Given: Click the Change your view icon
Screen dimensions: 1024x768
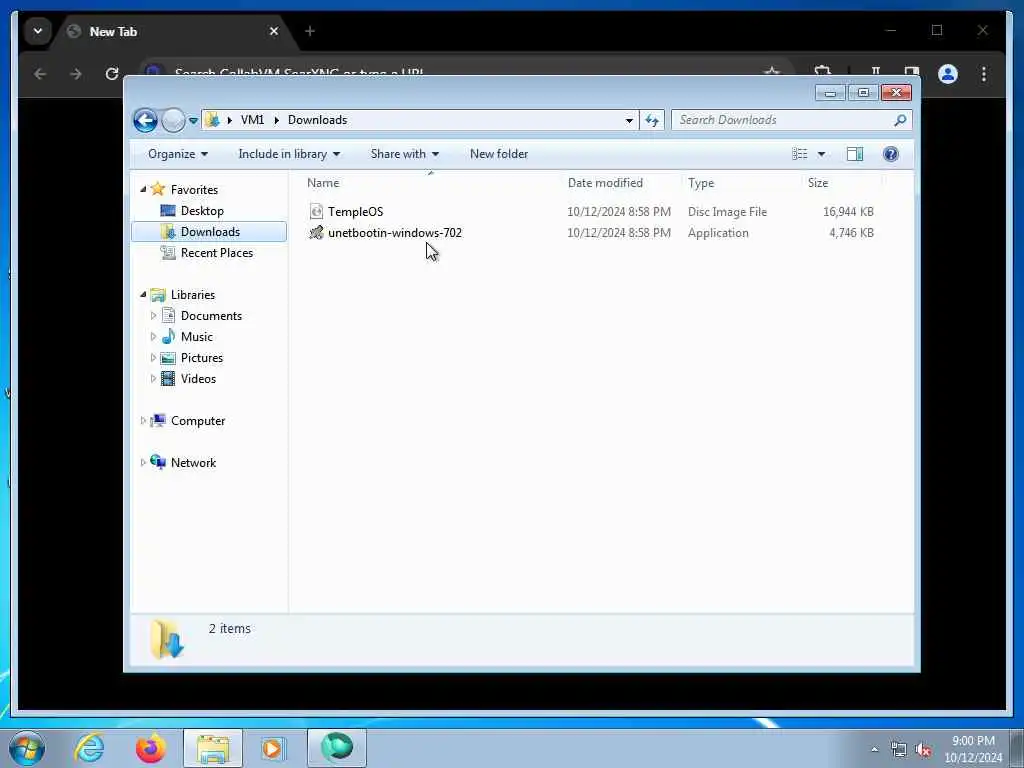Looking at the screenshot, I should 799,154.
